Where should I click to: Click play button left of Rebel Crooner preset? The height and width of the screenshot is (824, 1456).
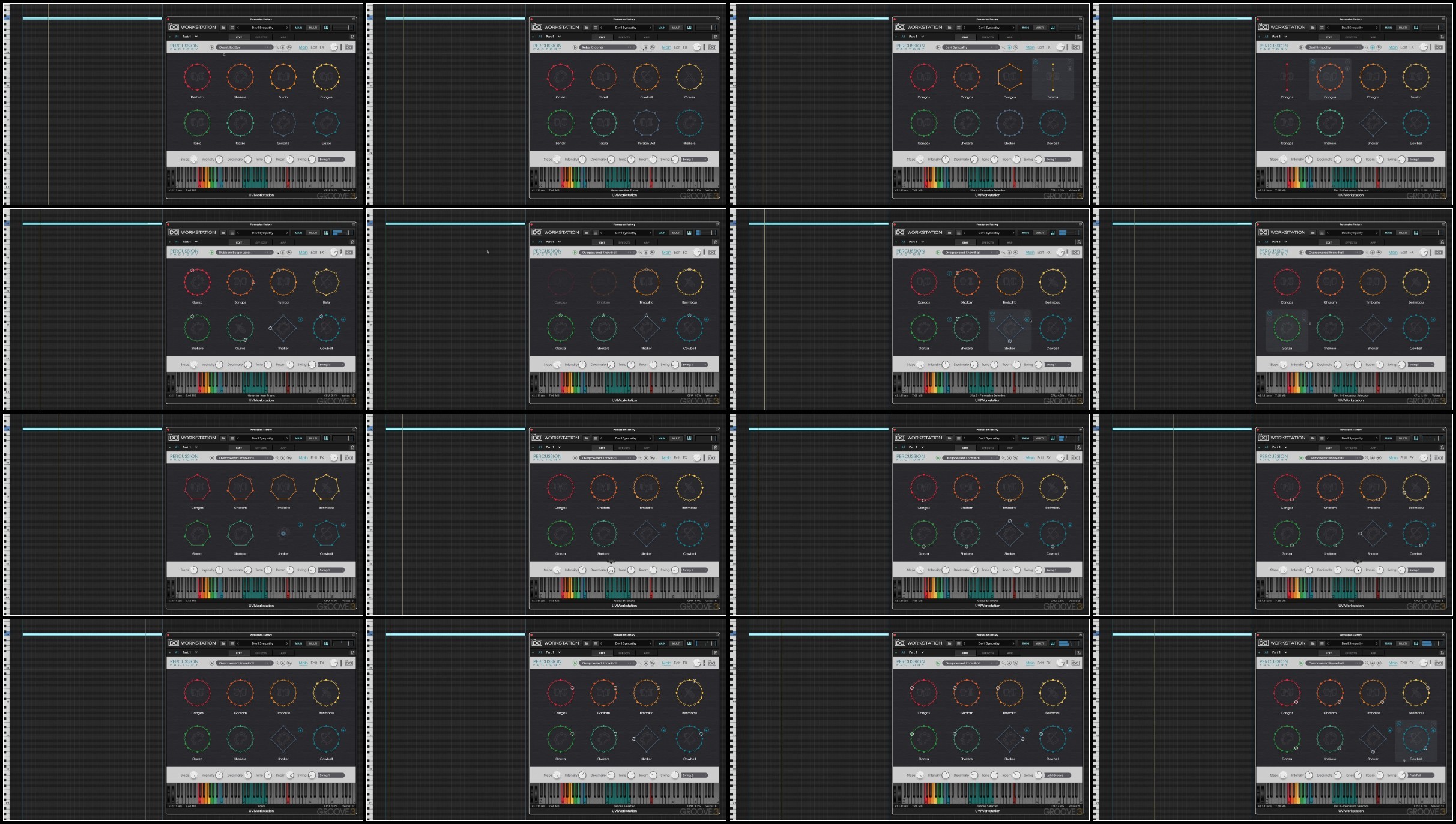[575, 47]
